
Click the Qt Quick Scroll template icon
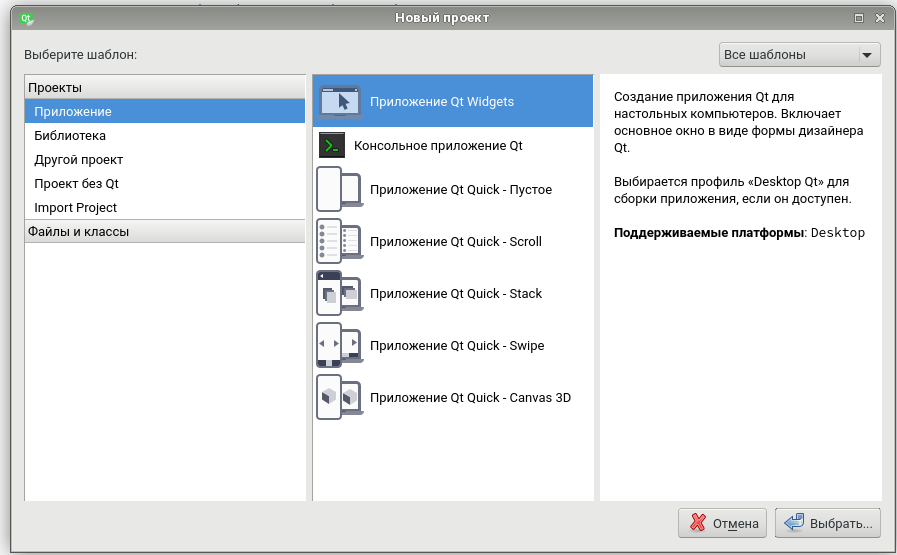coord(340,241)
